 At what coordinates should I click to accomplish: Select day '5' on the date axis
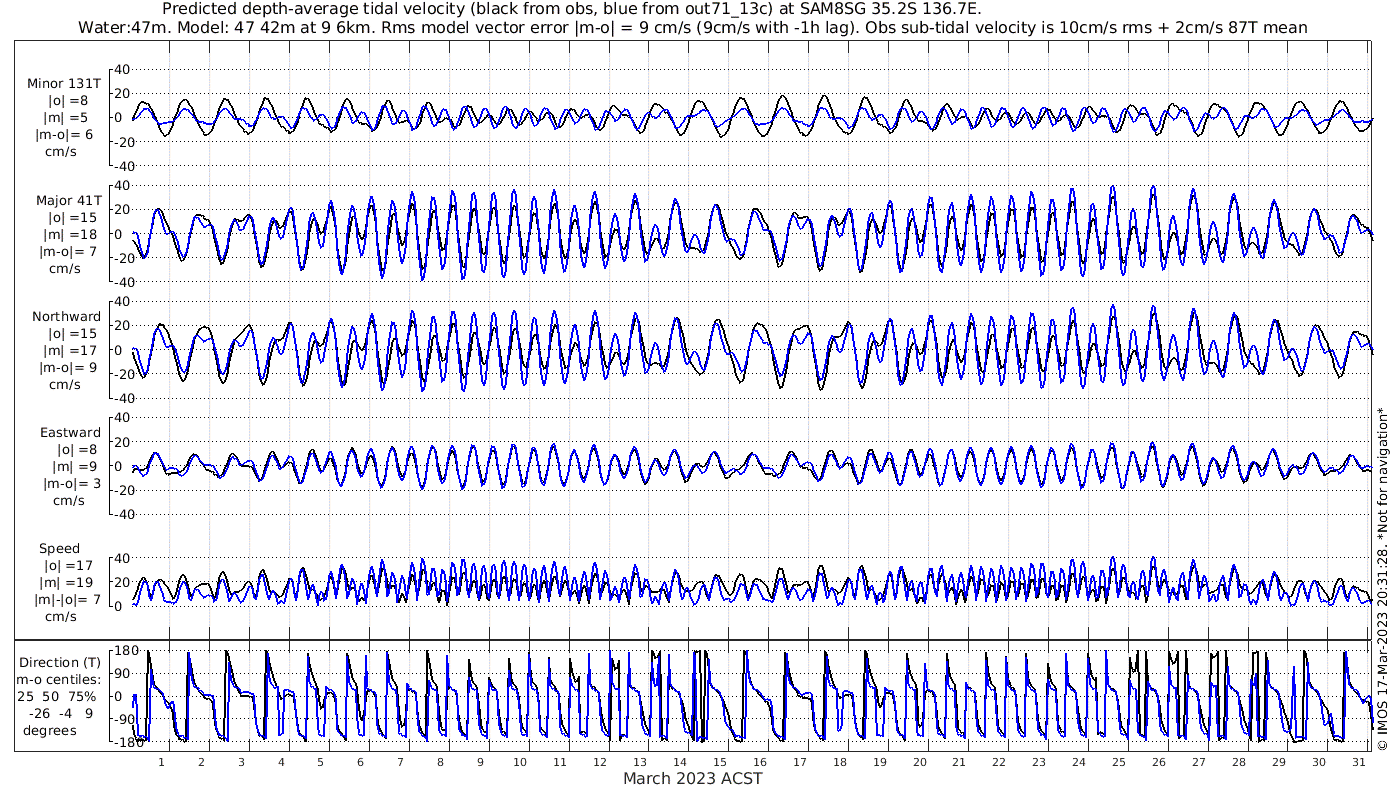(321, 762)
